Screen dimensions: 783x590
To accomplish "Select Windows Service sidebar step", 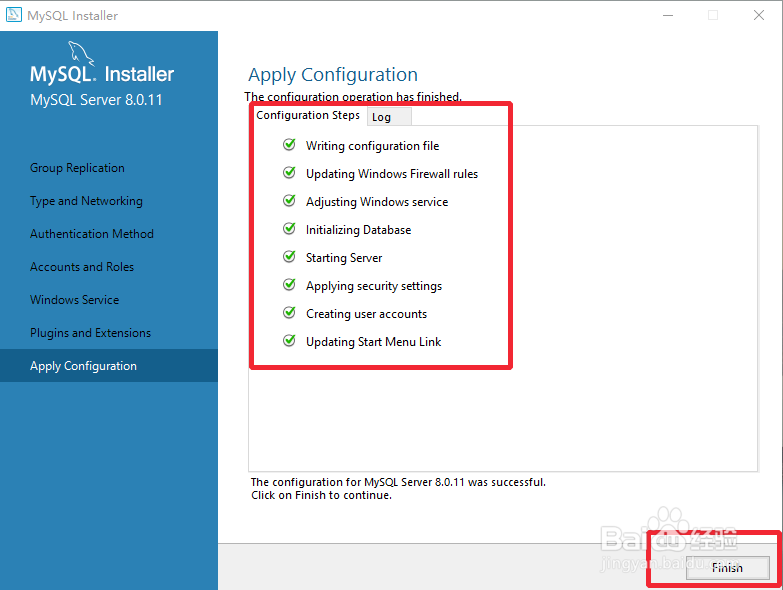I will pyautogui.click(x=74, y=299).
